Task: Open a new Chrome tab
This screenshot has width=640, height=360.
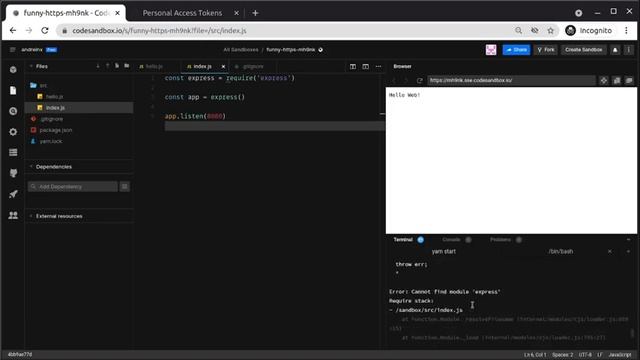Action: pyautogui.click(x=255, y=13)
